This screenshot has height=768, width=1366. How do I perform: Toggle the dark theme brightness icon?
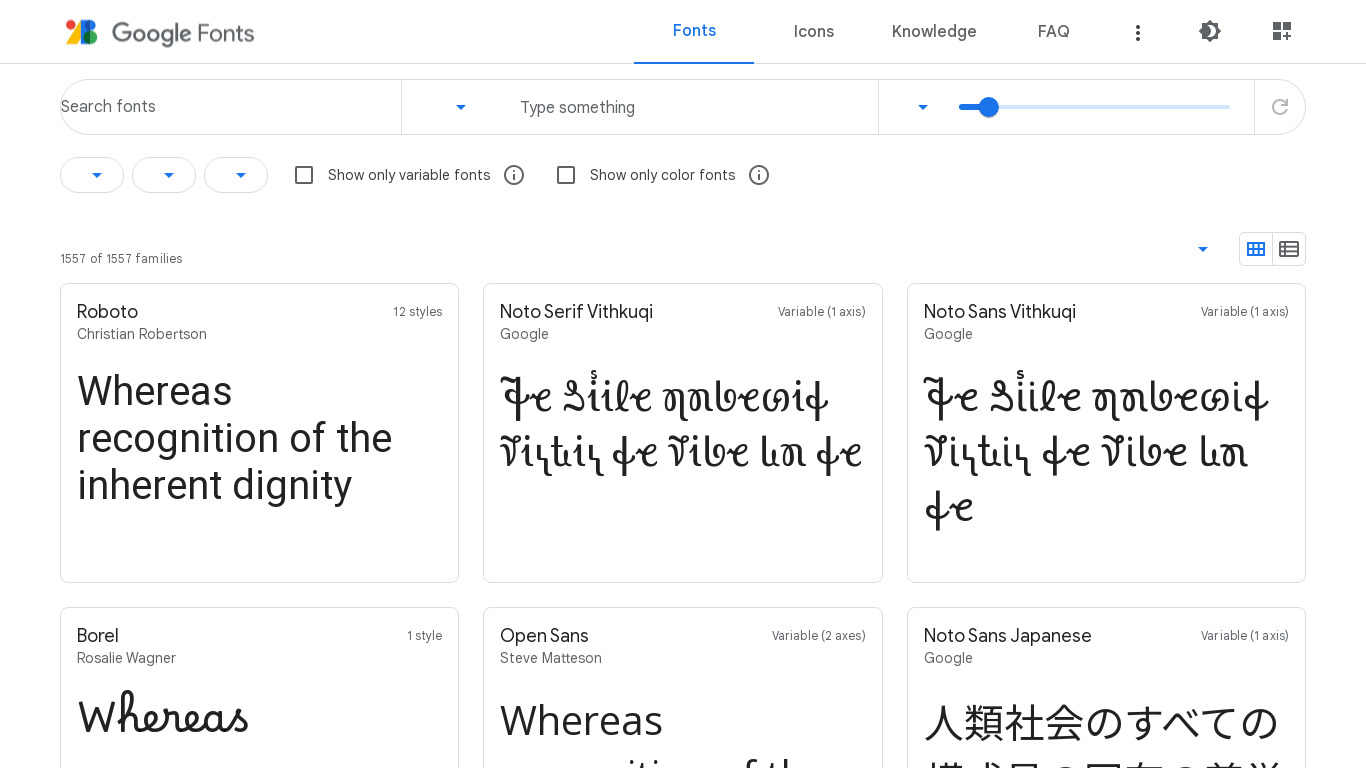pos(1210,31)
